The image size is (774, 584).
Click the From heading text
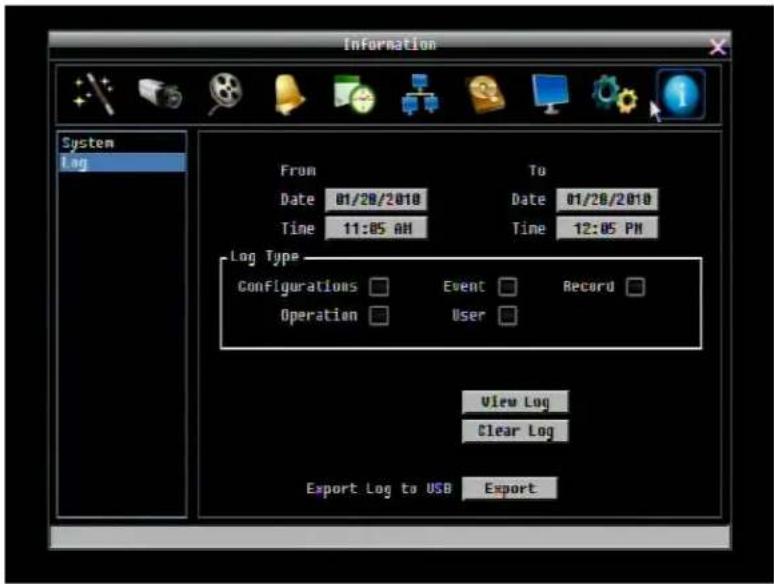coord(298,171)
